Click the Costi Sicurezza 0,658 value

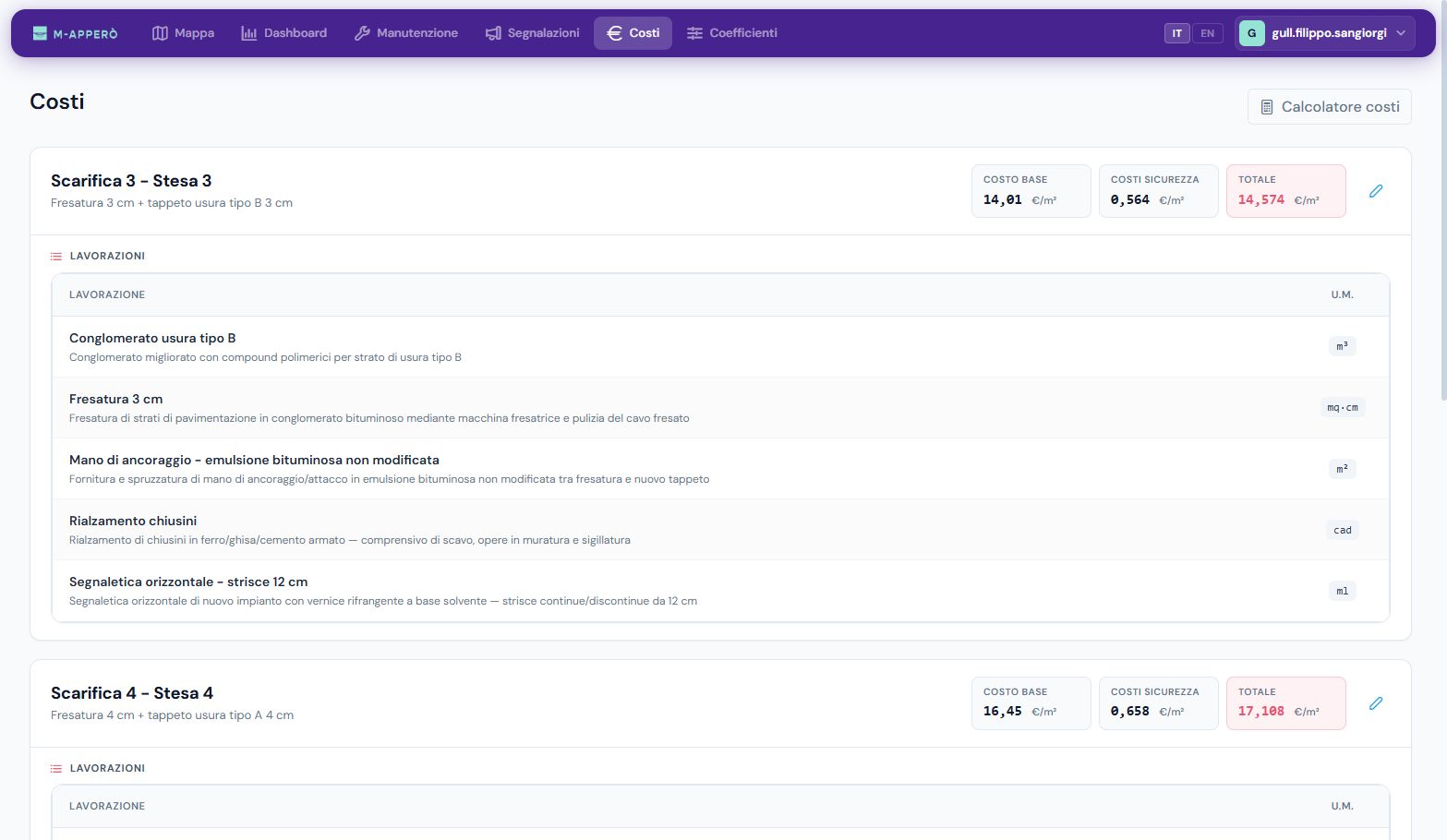[x=1130, y=712]
